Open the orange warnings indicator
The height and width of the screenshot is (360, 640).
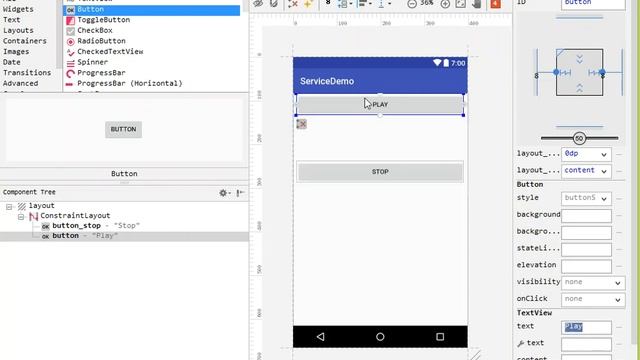(x=496, y=4)
